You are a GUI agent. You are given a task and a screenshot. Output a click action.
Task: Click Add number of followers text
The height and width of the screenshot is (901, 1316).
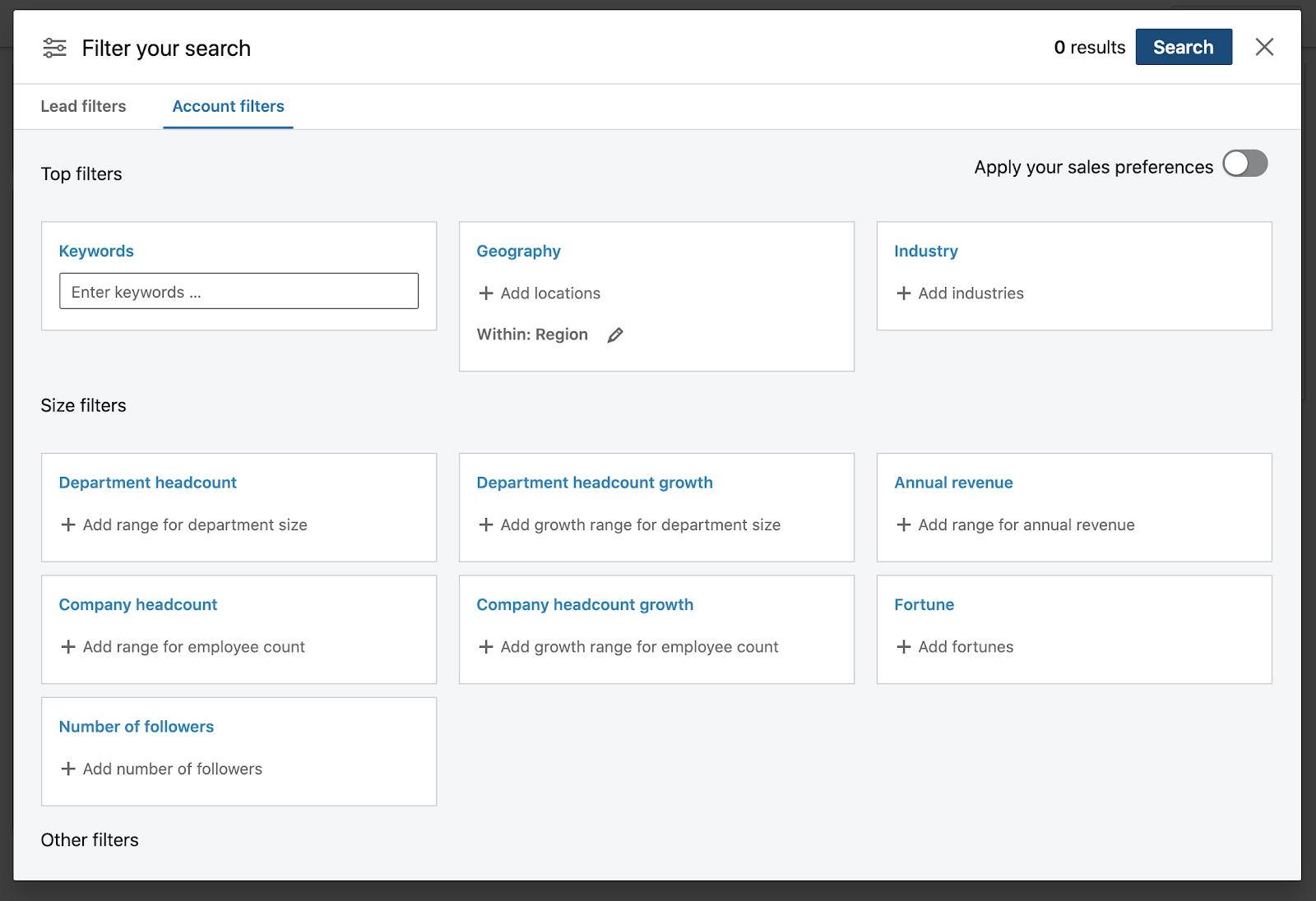click(173, 769)
